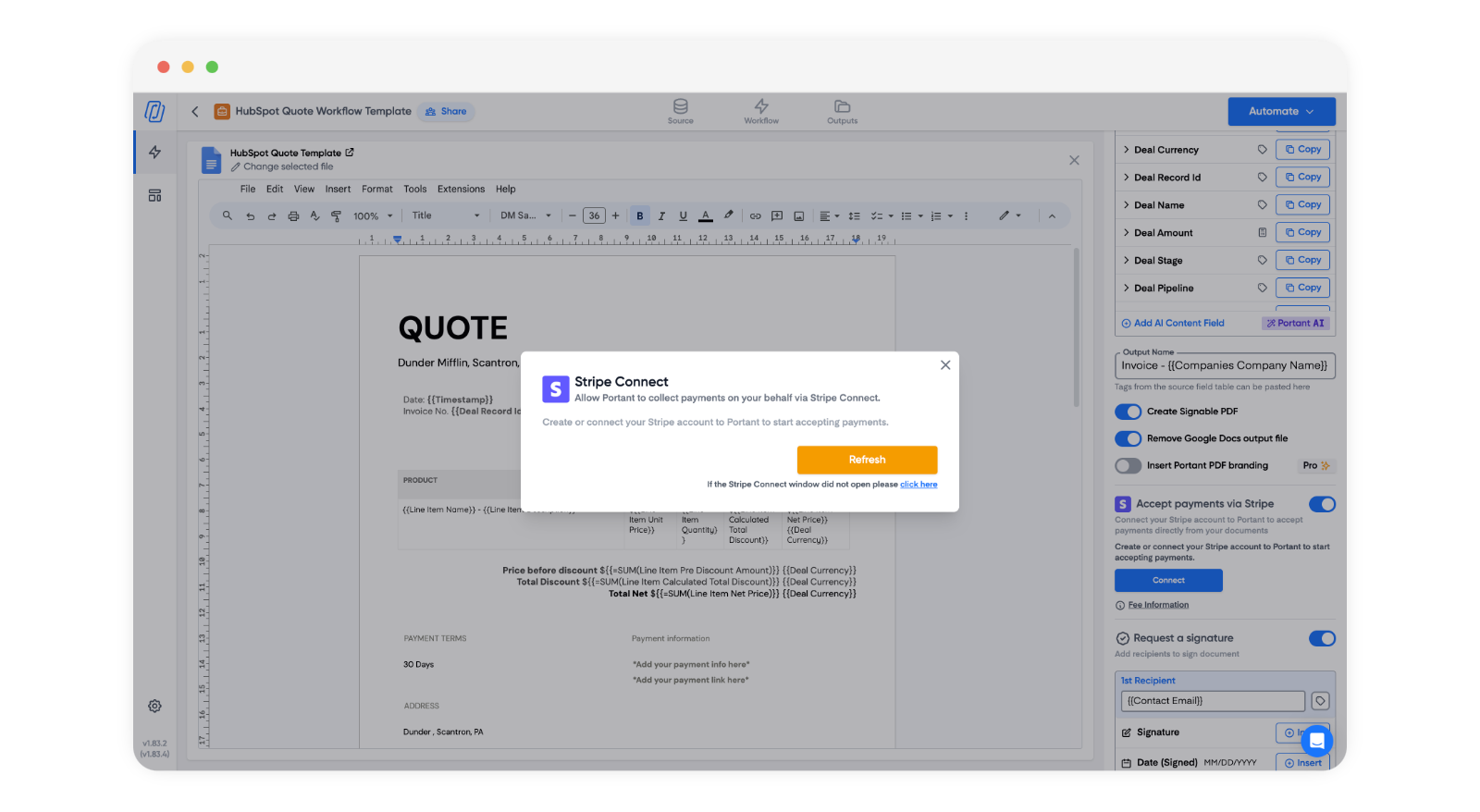Disable Accept payments via Stripe
1480x812 pixels.
tap(1322, 504)
